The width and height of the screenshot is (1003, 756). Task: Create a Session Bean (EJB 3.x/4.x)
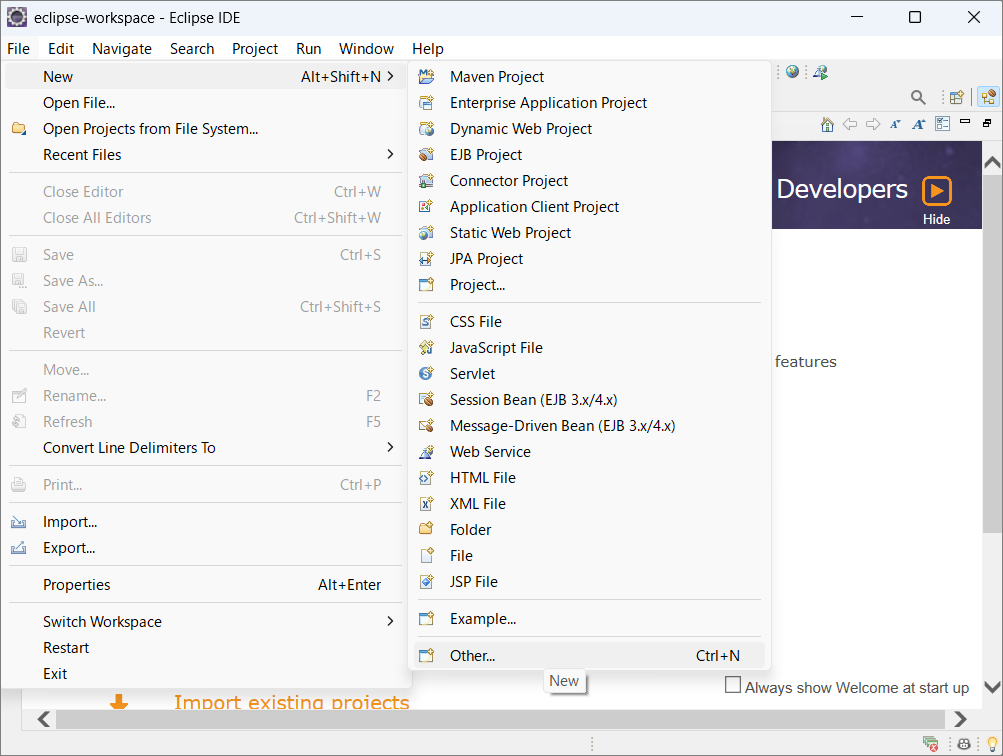588,400
